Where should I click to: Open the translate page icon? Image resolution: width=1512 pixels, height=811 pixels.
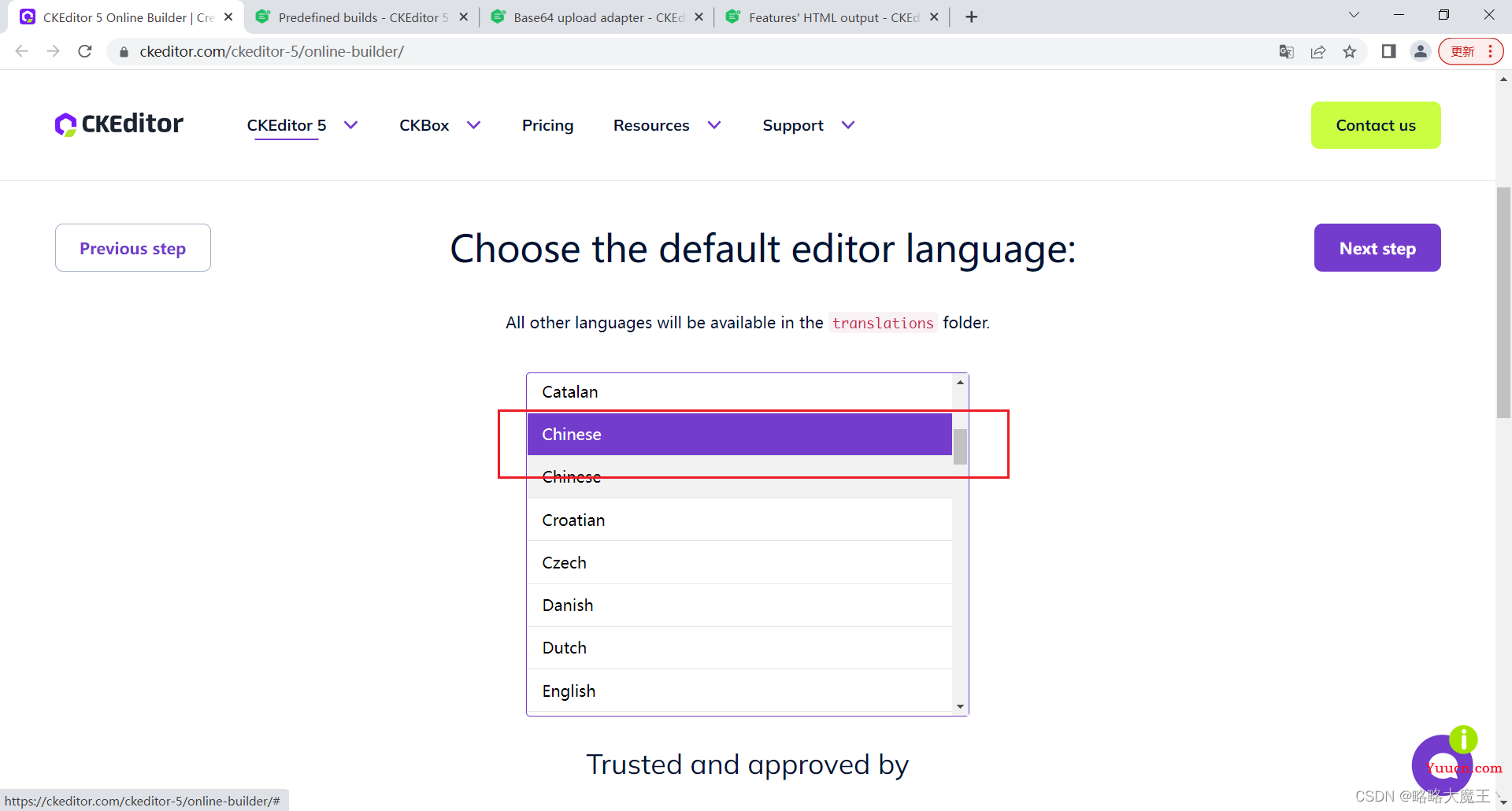[1286, 51]
